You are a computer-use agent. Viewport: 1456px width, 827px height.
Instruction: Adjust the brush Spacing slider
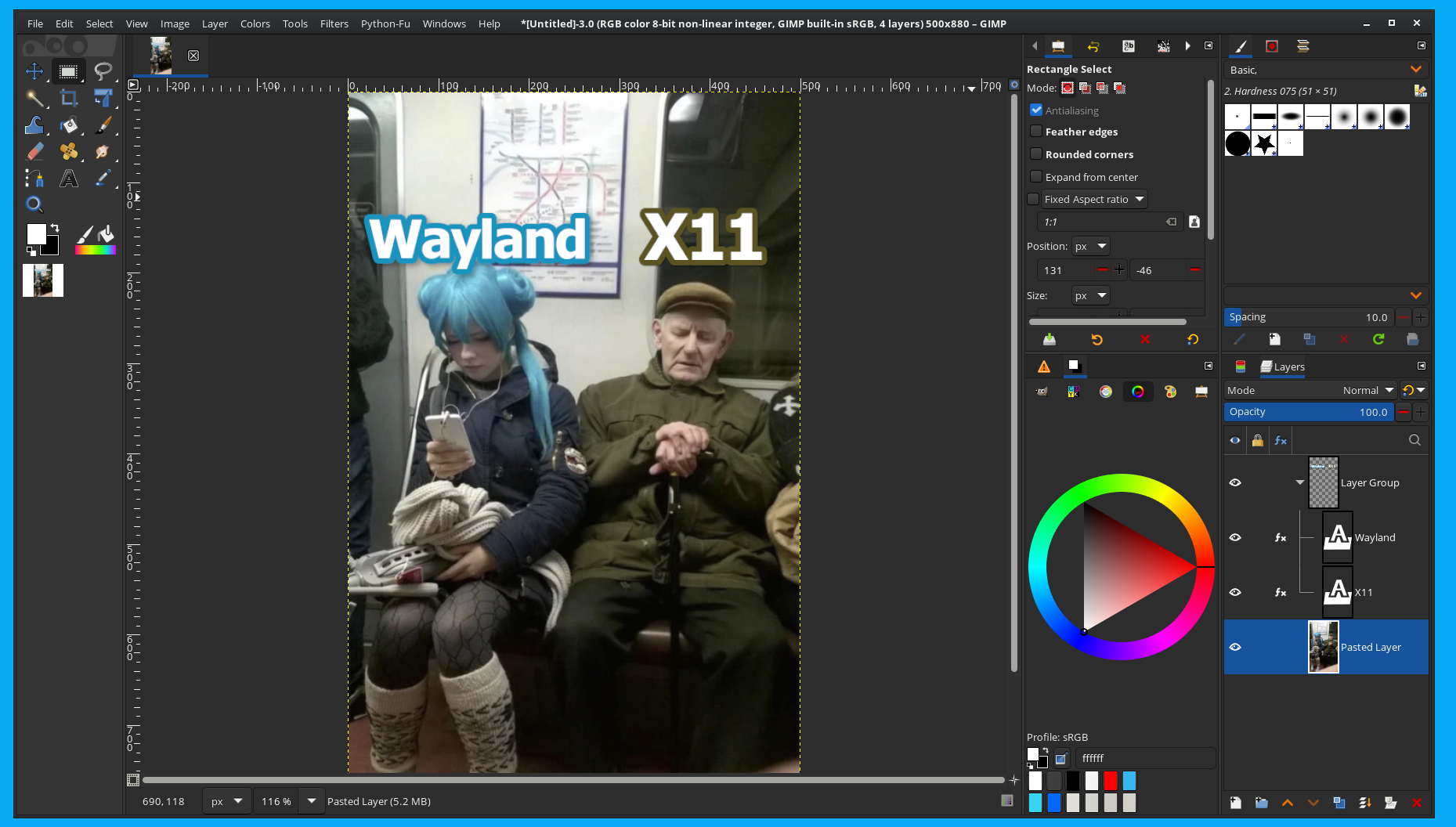click(x=1309, y=317)
